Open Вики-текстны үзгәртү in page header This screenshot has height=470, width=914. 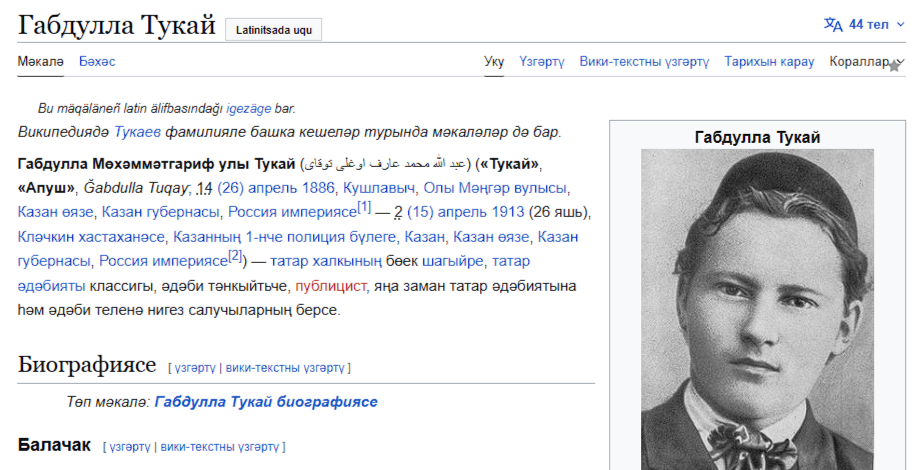click(x=644, y=61)
